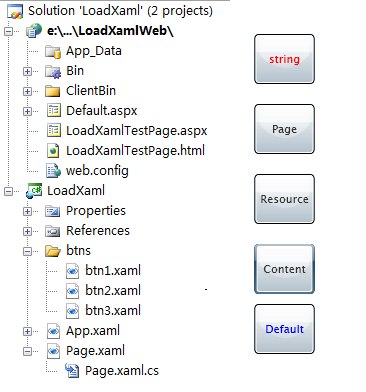Click the LoadXamlTestPage.html file icon
This screenshot has height=392, width=366.
pos(53,151)
